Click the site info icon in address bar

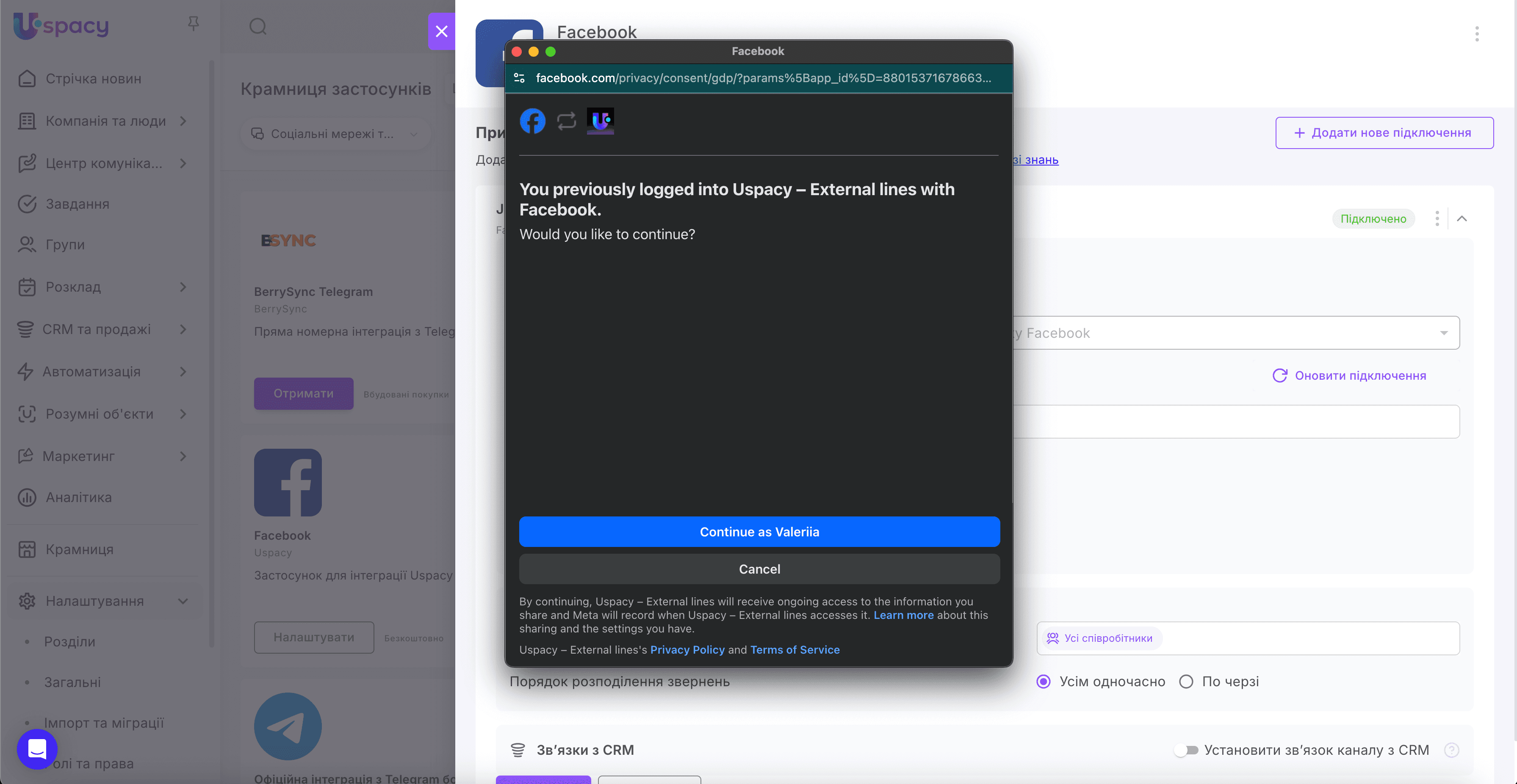[x=519, y=78]
